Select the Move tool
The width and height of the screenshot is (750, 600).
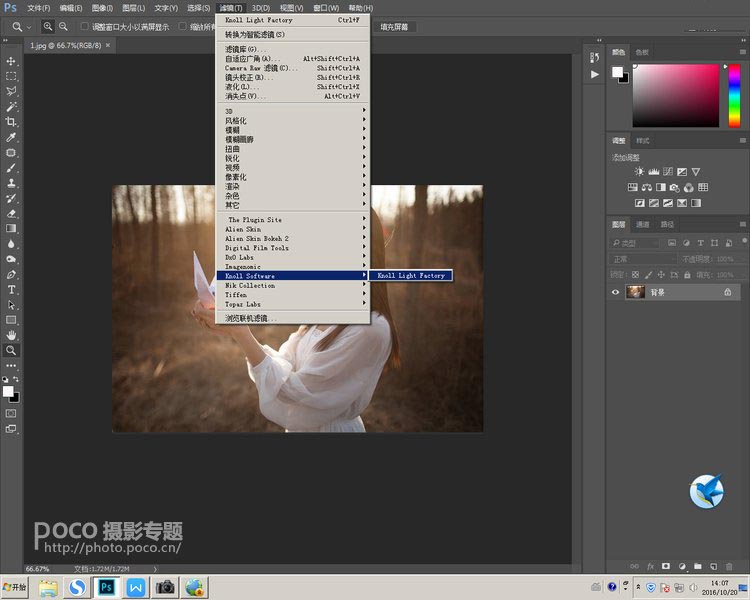[11, 61]
